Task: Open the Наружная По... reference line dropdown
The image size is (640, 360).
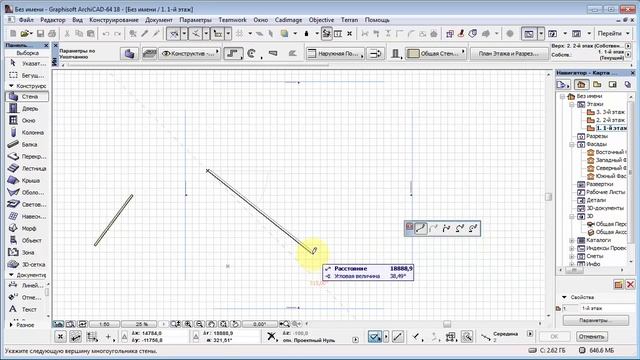Action: (x=336, y=53)
